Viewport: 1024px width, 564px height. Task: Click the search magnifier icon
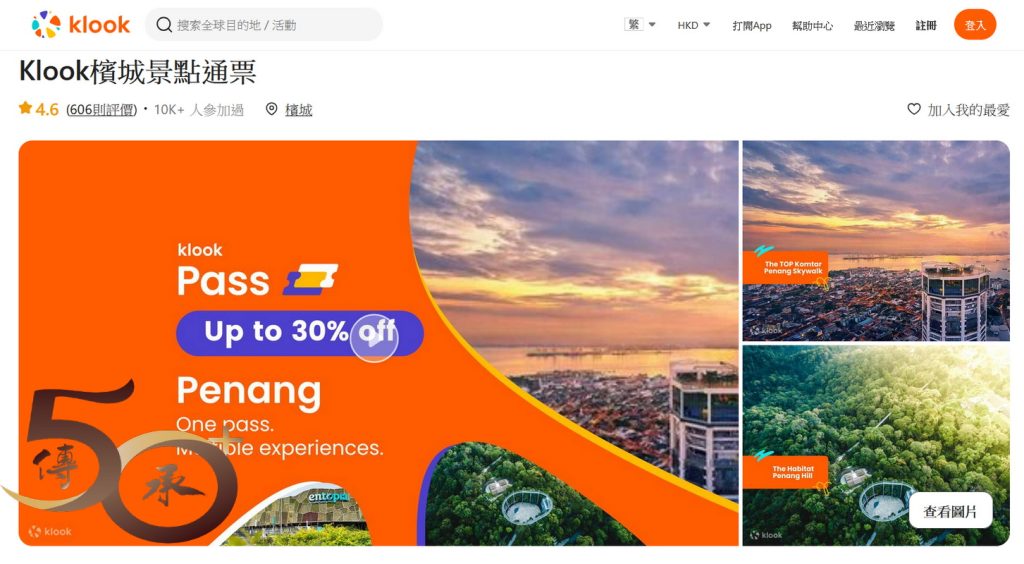tap(164, 25)
